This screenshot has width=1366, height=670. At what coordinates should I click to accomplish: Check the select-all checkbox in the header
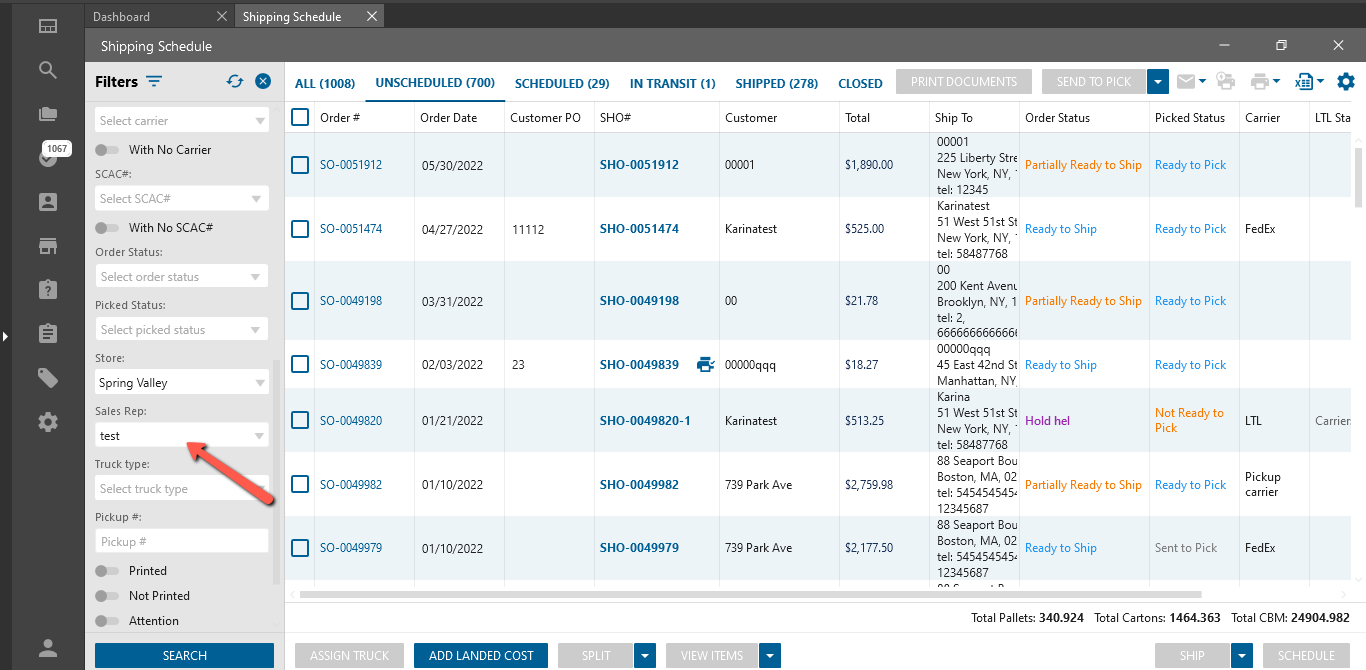300,117
